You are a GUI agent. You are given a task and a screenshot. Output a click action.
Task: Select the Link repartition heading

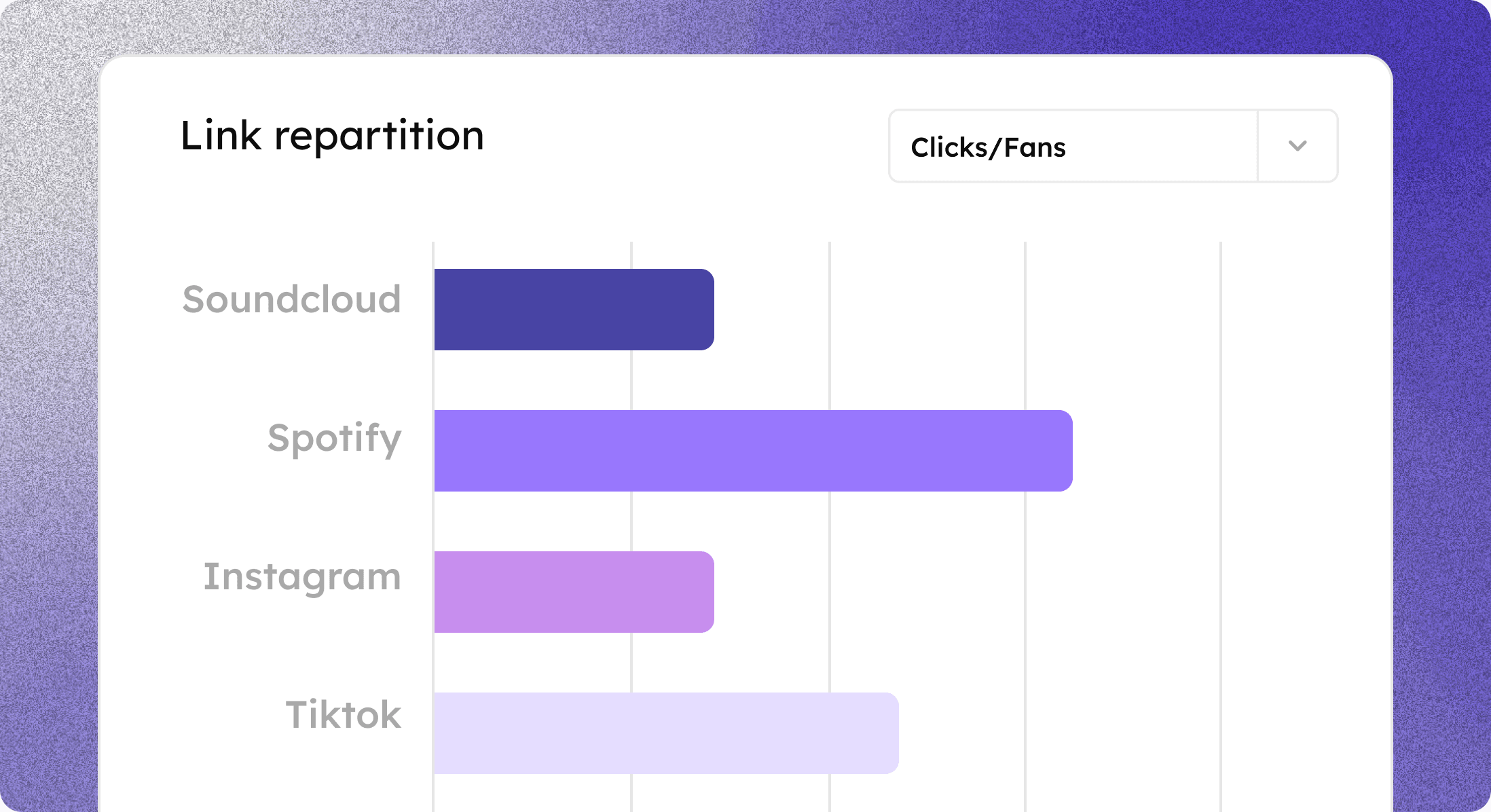point(332,135)
